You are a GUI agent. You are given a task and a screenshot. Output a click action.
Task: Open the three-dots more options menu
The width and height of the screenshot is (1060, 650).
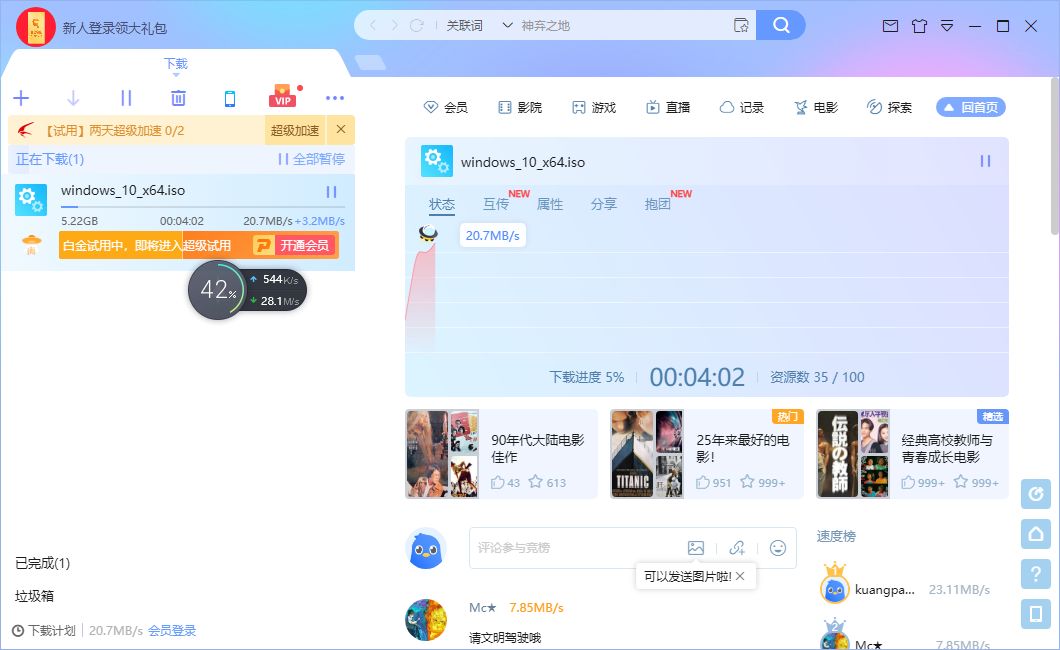pos(335,98)
